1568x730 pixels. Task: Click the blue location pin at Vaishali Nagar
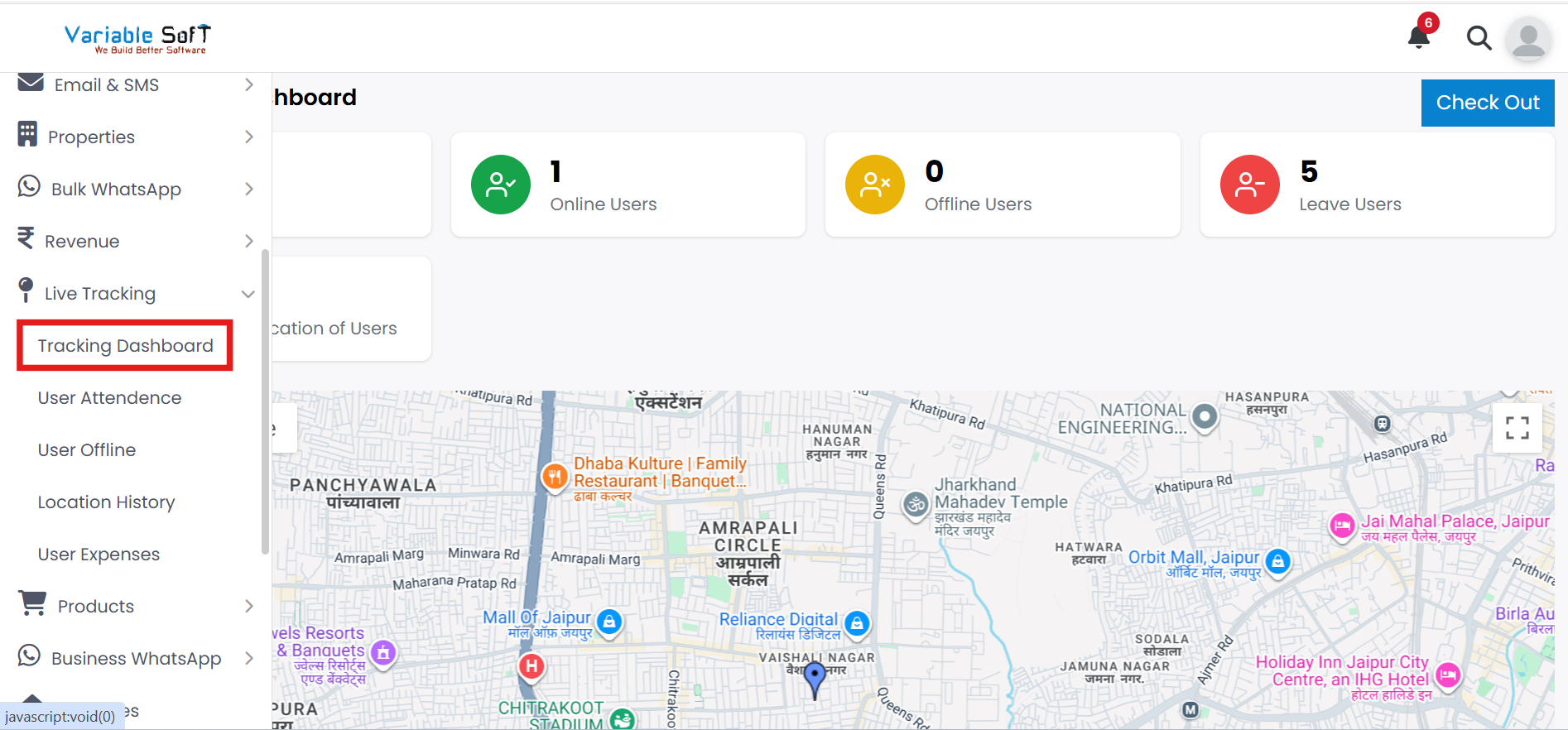click(815, 680)
